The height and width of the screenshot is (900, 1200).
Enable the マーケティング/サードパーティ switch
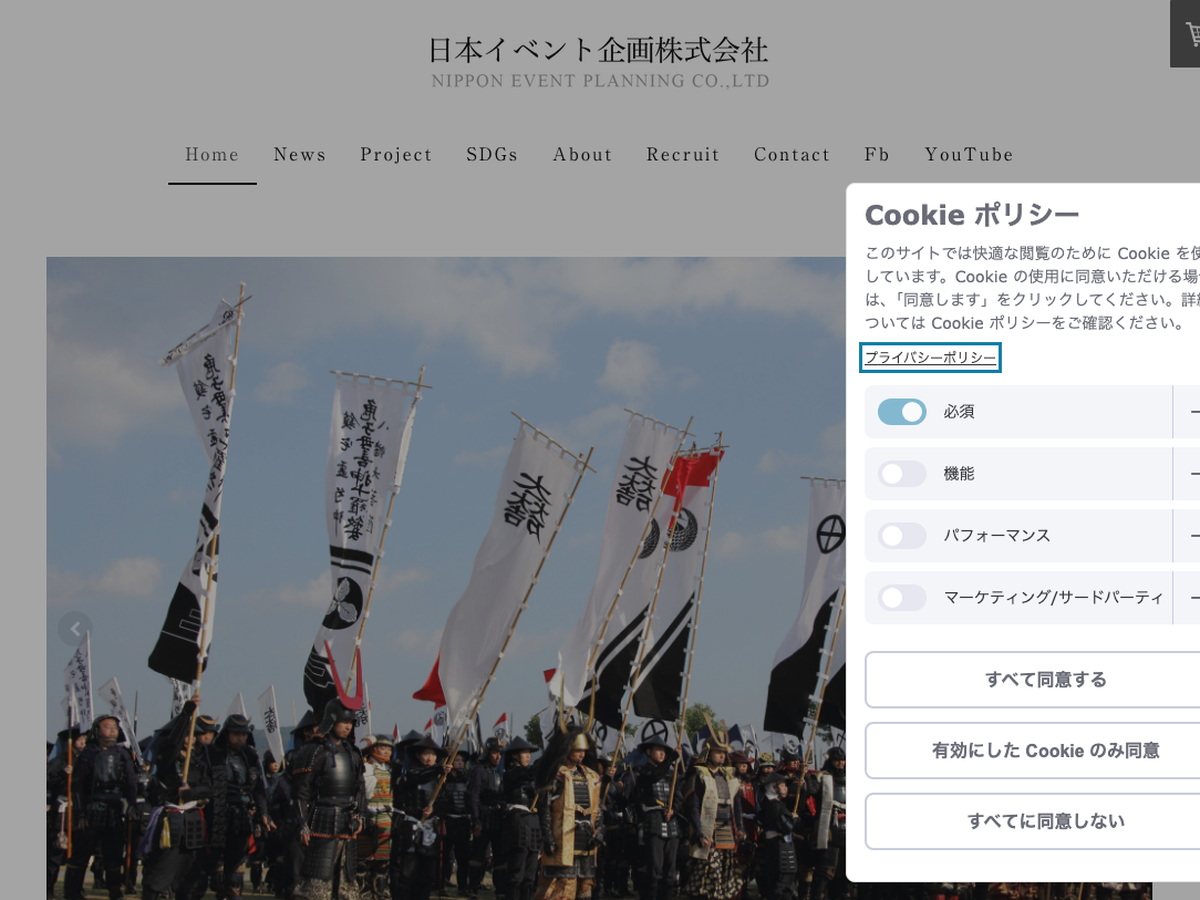click(x=902, y=598)
